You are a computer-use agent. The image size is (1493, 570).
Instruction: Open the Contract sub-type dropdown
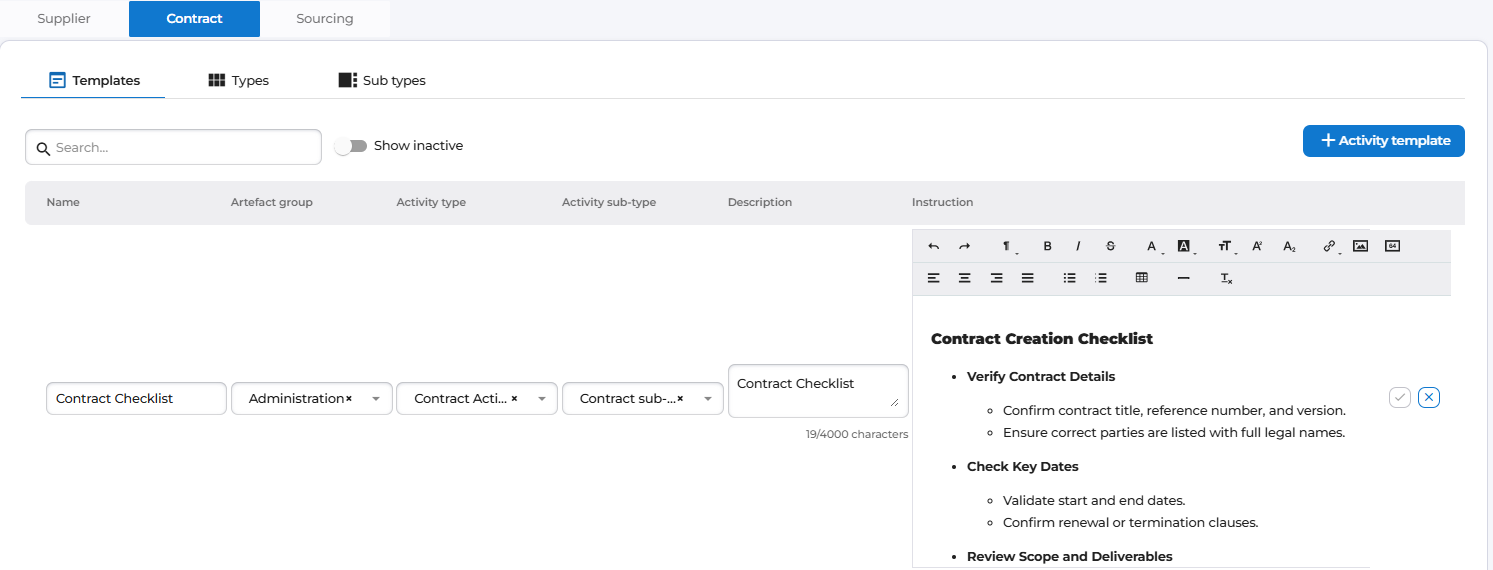coord(708,399)
